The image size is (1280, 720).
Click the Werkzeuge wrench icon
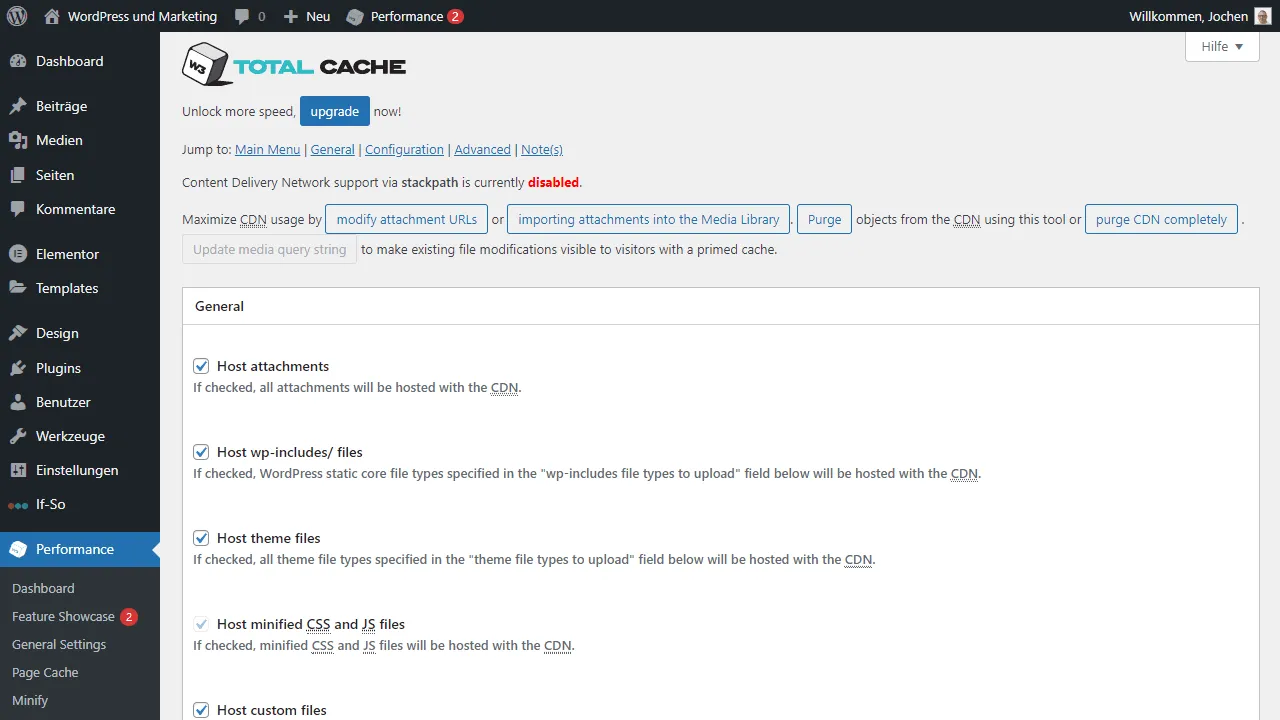(x=18, y=436)
